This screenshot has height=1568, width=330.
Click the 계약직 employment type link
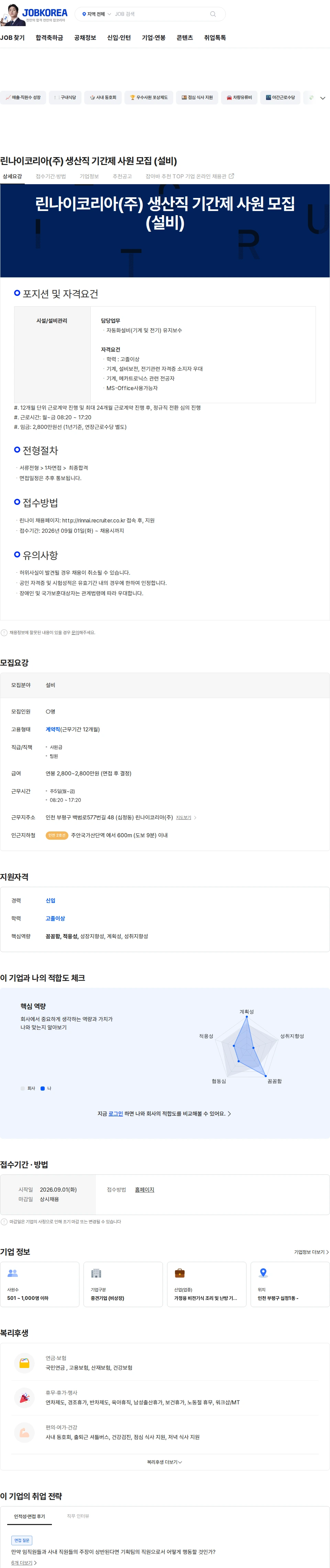(53, 729)
